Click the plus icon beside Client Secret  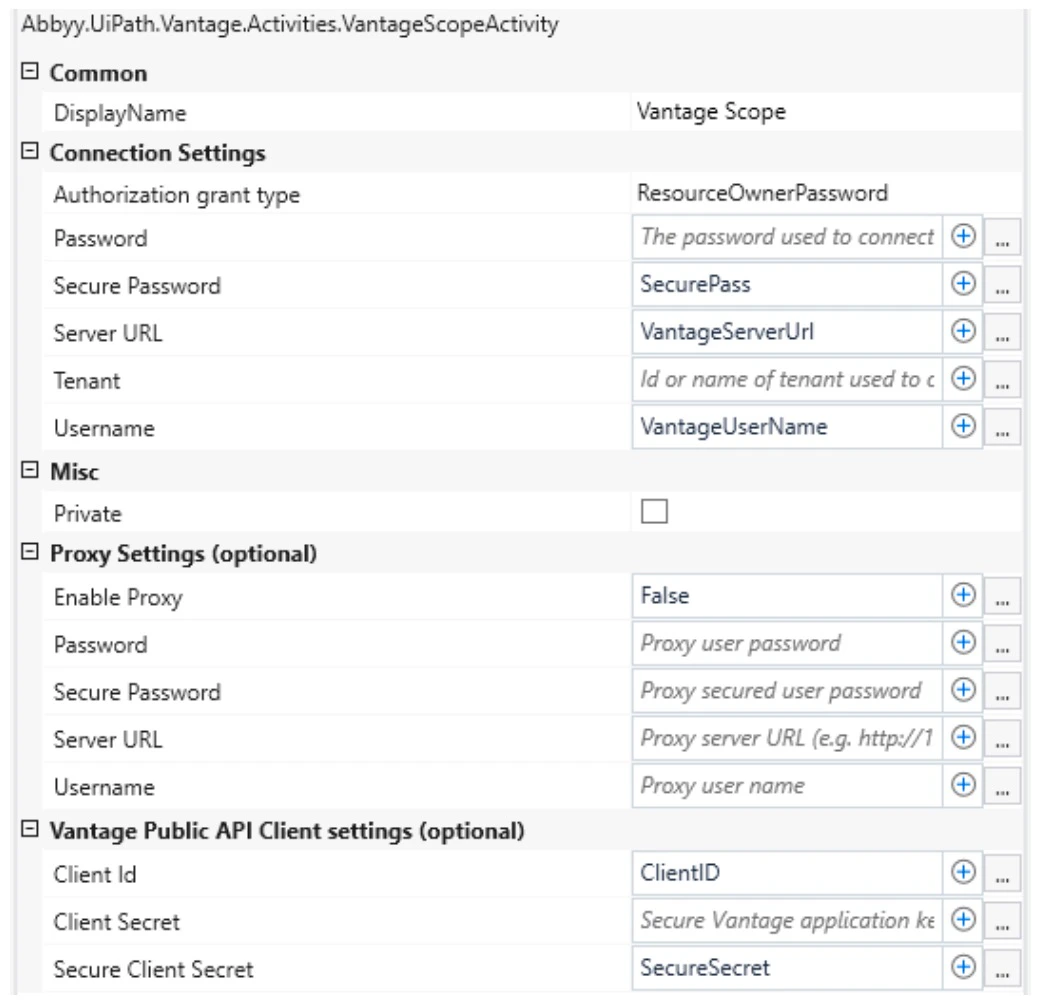pyautogui.click(x=961, y=921)
